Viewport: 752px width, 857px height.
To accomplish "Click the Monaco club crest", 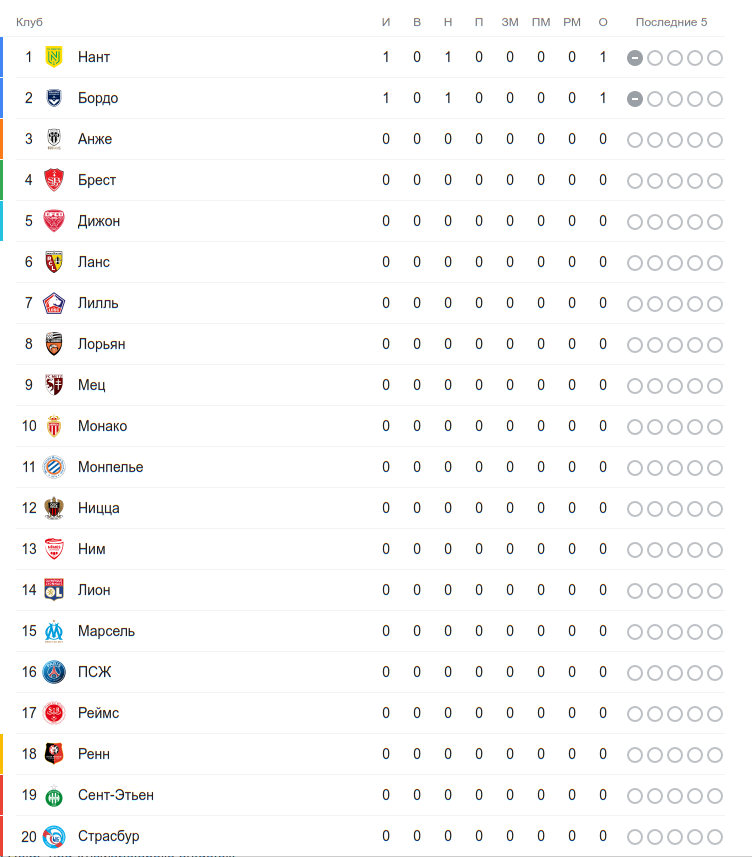I will pyautogui.click(x=54, y=426).
